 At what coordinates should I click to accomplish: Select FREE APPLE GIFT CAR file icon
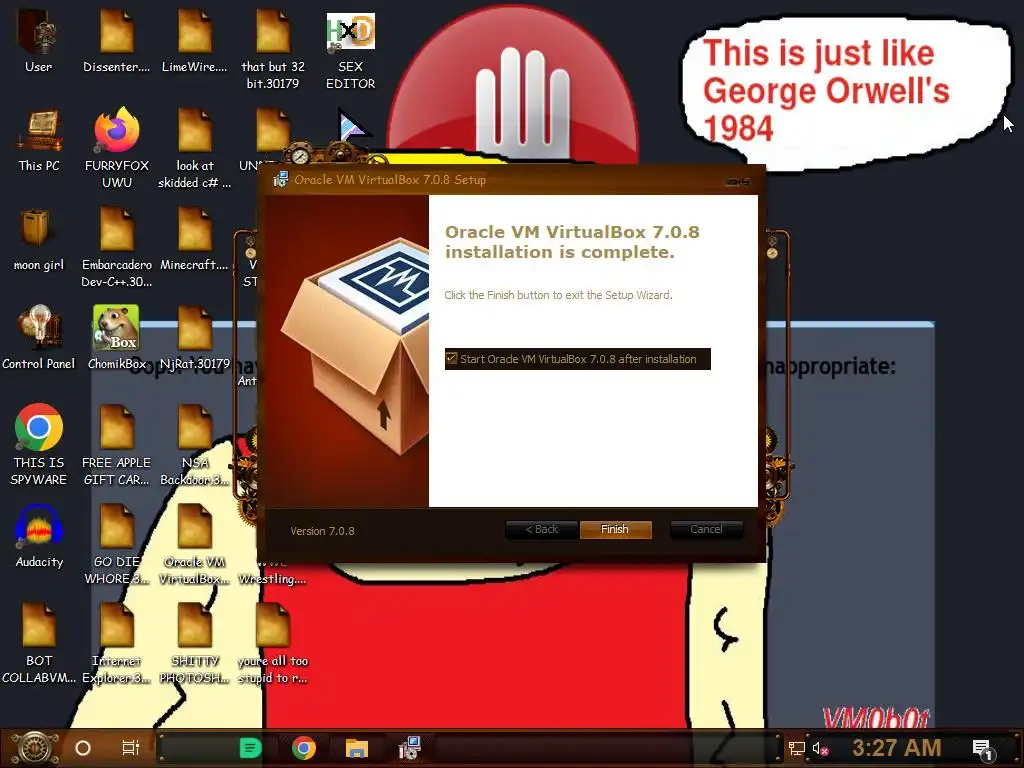click(117, 444)
